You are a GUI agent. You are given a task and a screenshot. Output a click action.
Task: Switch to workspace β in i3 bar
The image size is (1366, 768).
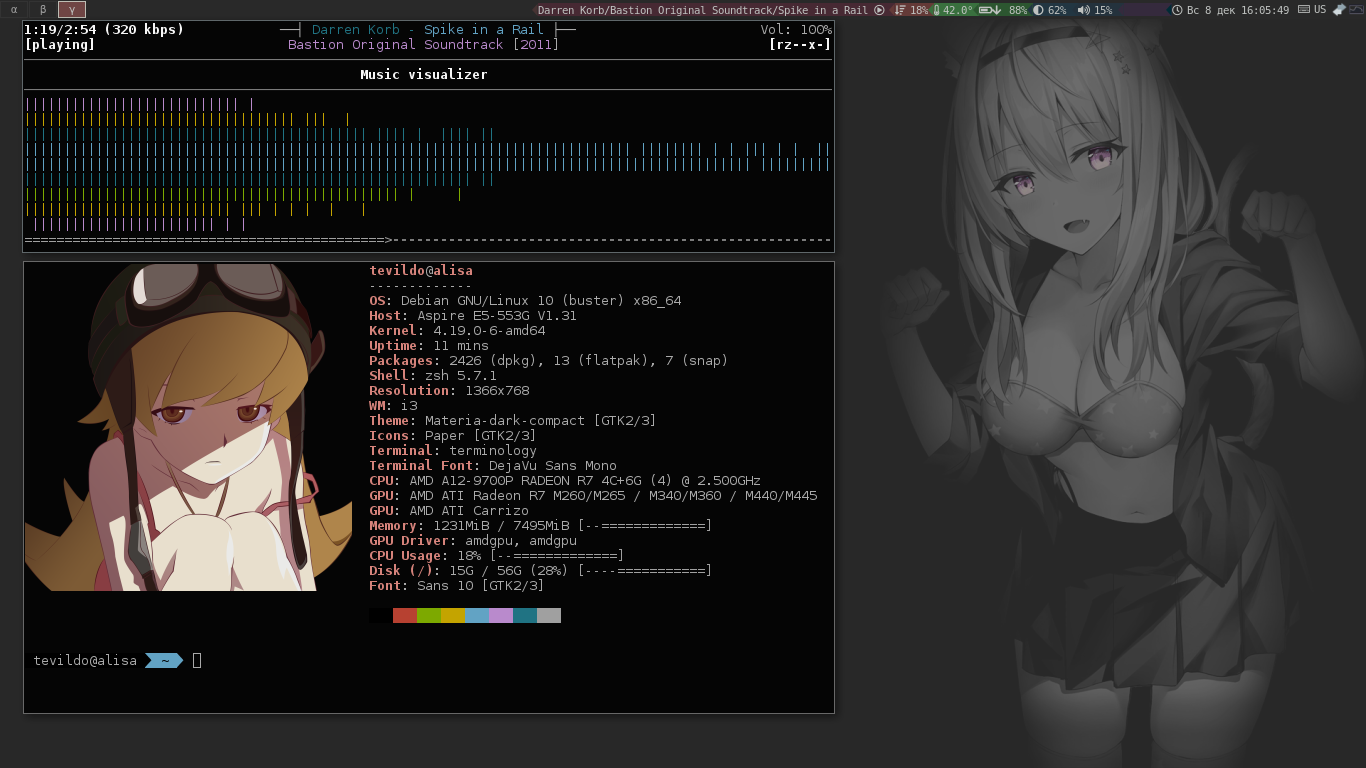pos(43,9)
